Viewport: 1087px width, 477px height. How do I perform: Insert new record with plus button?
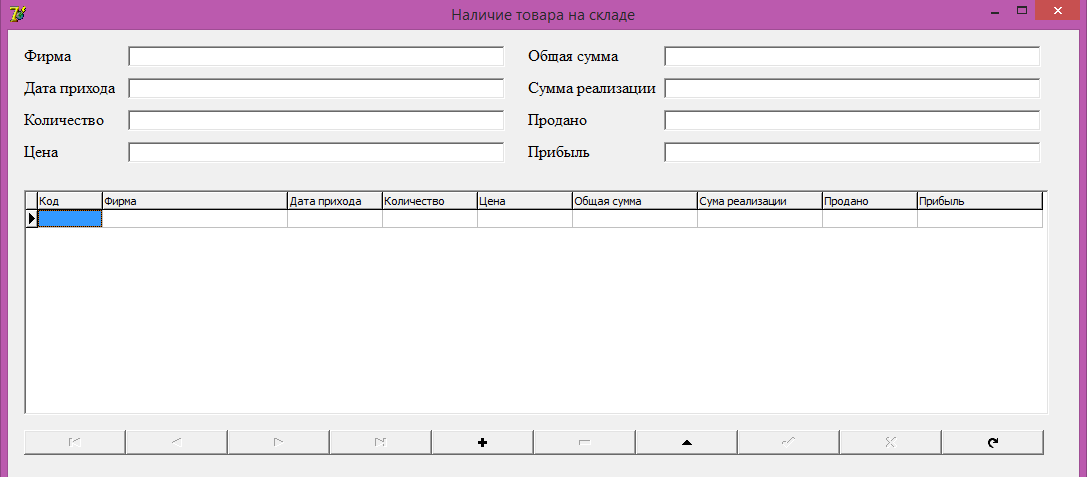tap(482, 442)
